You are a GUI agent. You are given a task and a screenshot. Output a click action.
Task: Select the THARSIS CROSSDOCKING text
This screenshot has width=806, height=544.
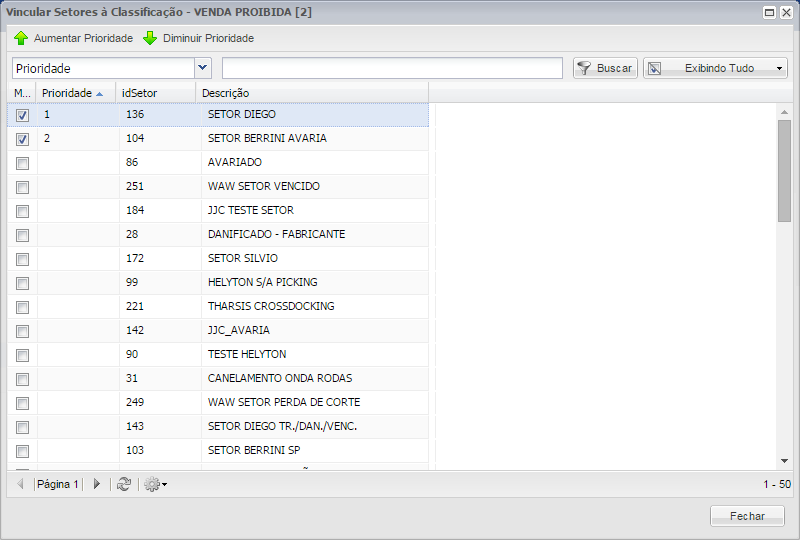tap(271, 306)
